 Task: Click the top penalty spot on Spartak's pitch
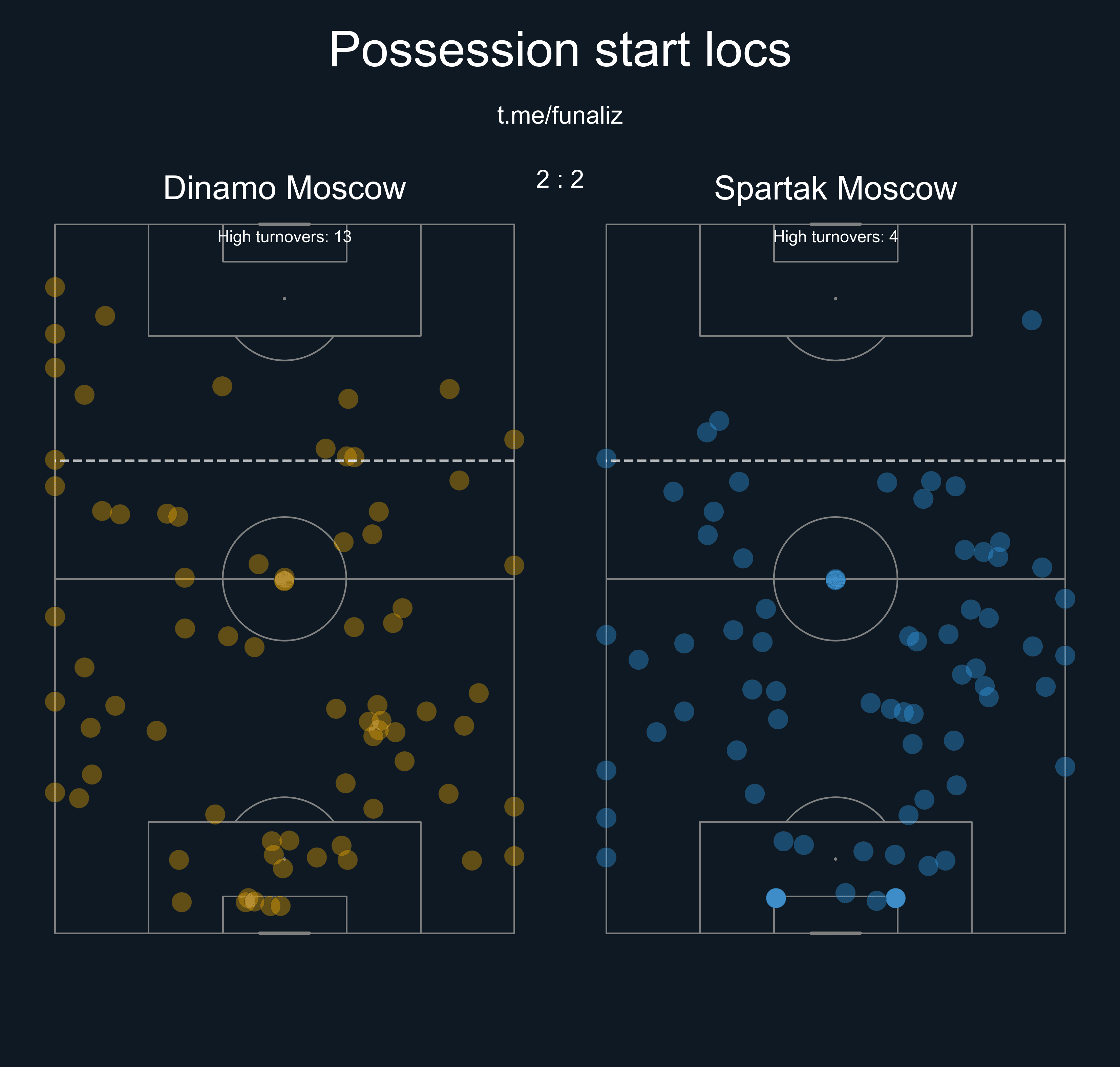835,299
